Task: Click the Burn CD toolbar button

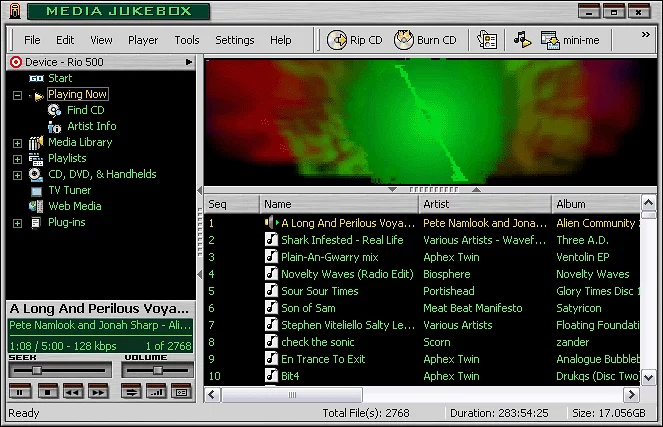Action: pyautogui.click(x=425, y=40)
